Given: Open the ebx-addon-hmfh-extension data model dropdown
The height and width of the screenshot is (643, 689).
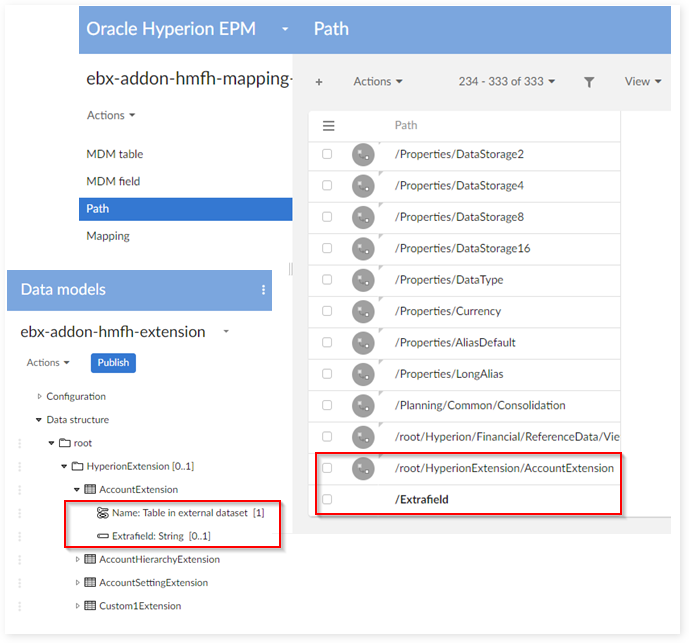Looking at the screenshot, I should point(226,331).
